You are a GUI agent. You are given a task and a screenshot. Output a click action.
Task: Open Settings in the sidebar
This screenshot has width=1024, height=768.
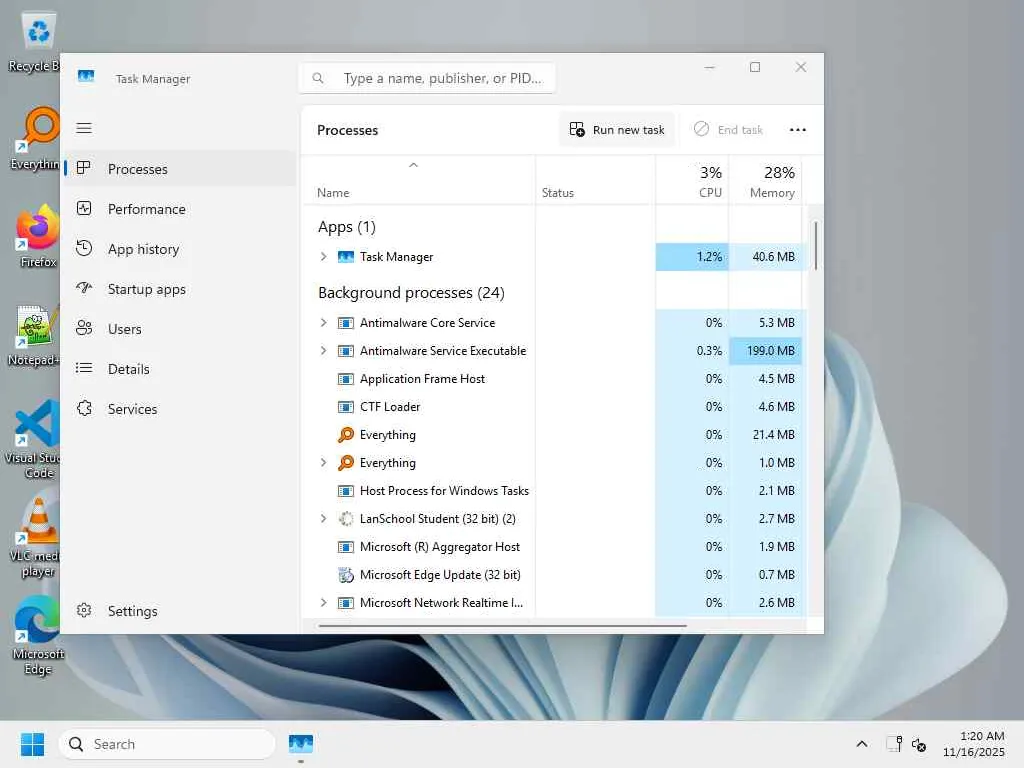click(180, 611)
